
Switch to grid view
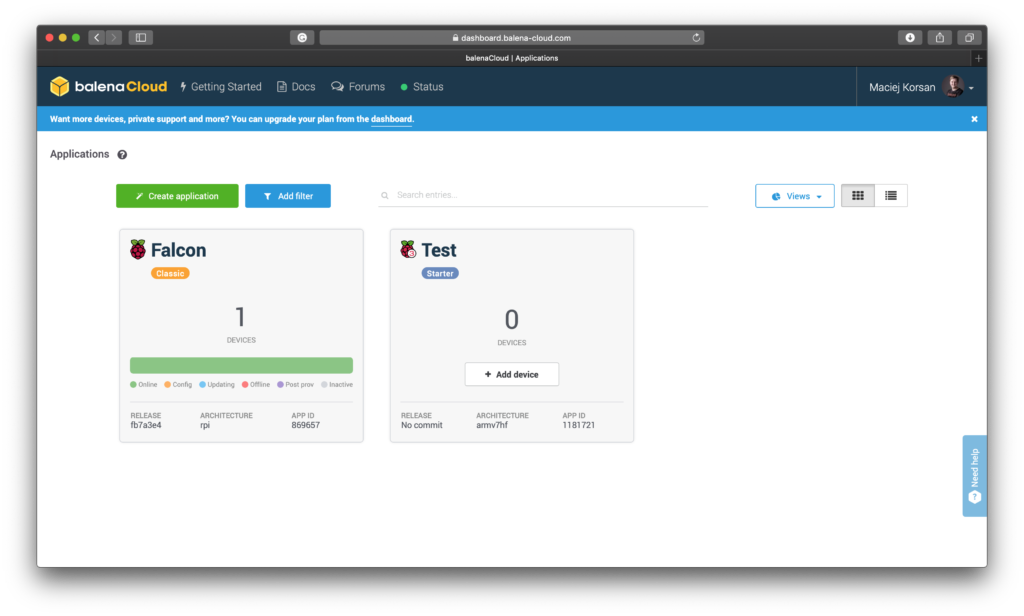(x=857, y=196)
